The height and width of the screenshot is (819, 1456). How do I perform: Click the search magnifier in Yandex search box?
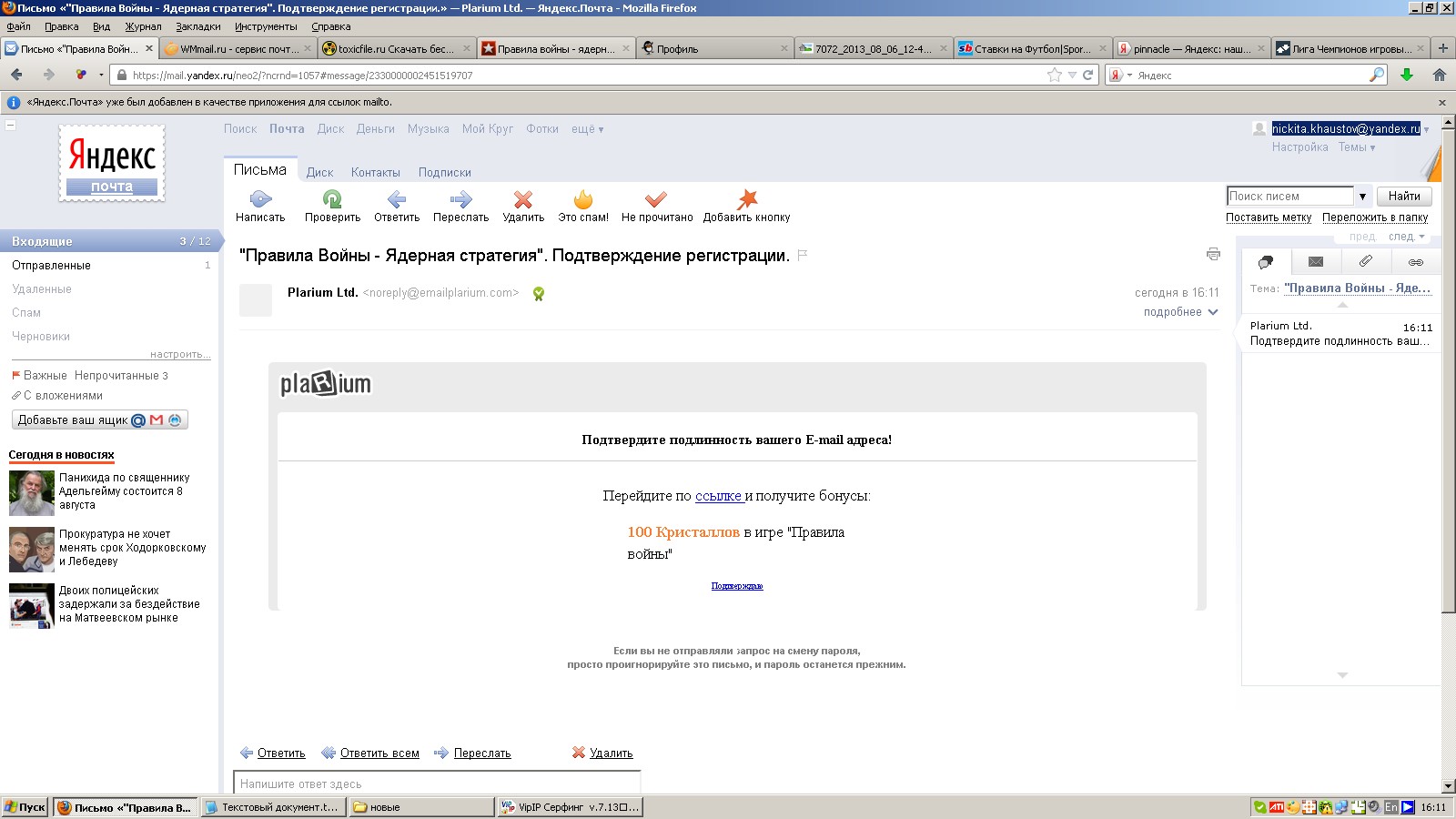pyautogui.click(x=1377, y=75)
